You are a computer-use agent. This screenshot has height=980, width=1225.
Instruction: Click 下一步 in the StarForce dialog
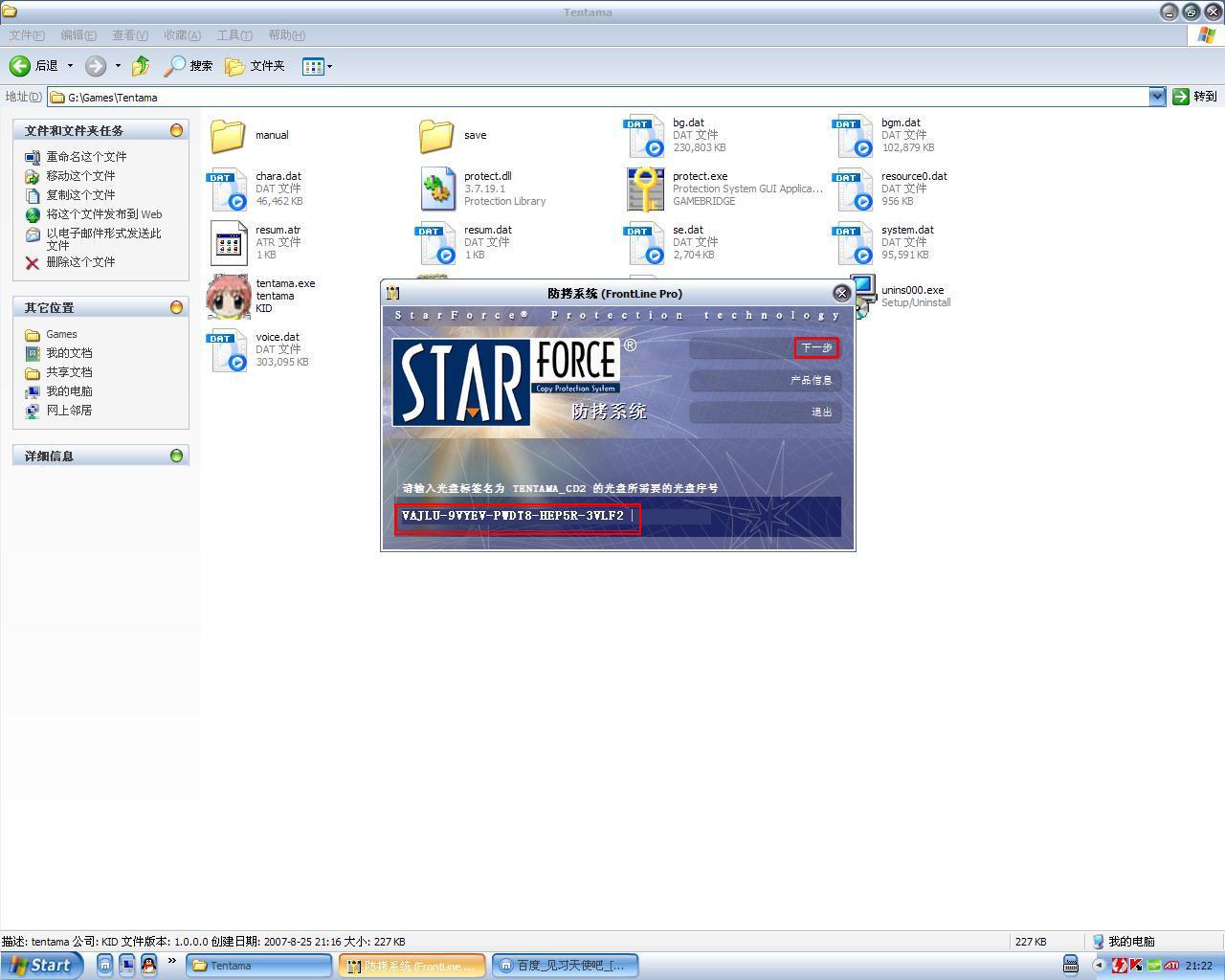[815, 347]
